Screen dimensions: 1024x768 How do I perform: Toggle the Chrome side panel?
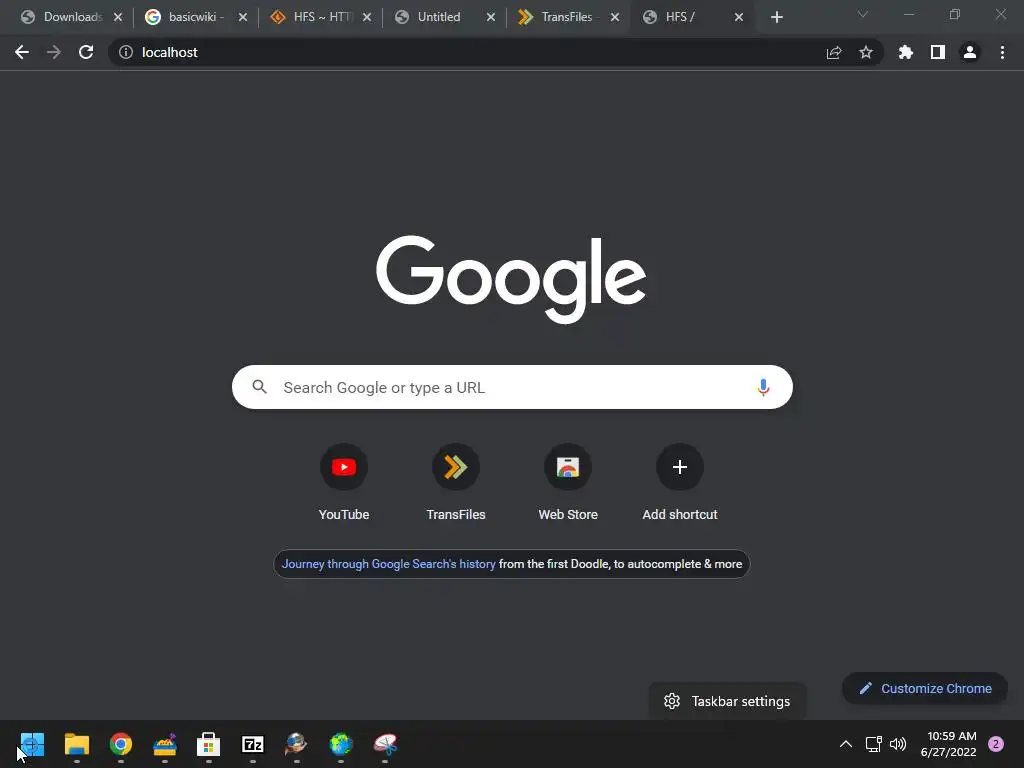point(938,52)
